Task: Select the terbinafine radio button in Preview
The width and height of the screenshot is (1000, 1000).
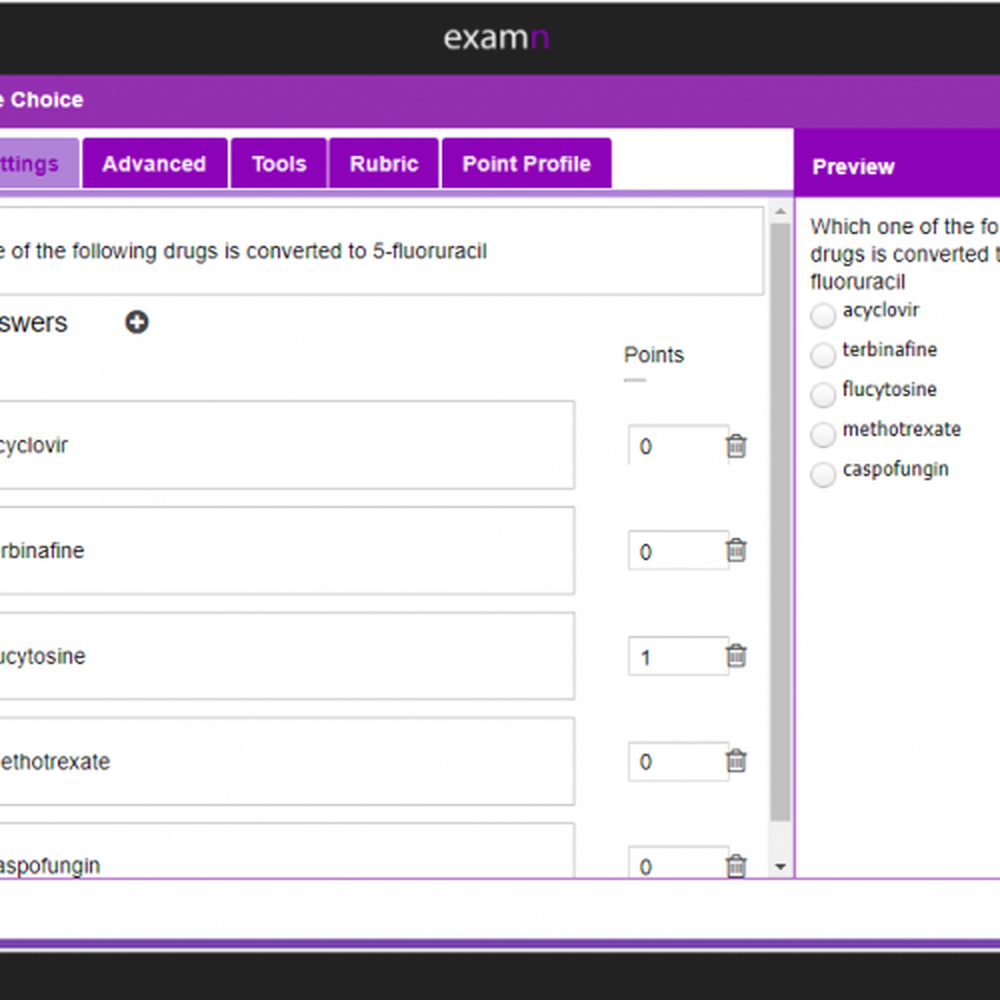Action: [x=823, y=355]
